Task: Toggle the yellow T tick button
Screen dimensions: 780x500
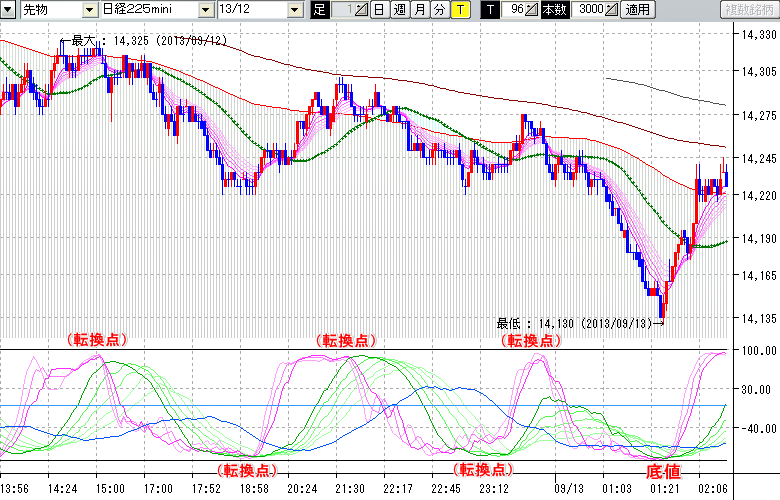Action: 459,10
